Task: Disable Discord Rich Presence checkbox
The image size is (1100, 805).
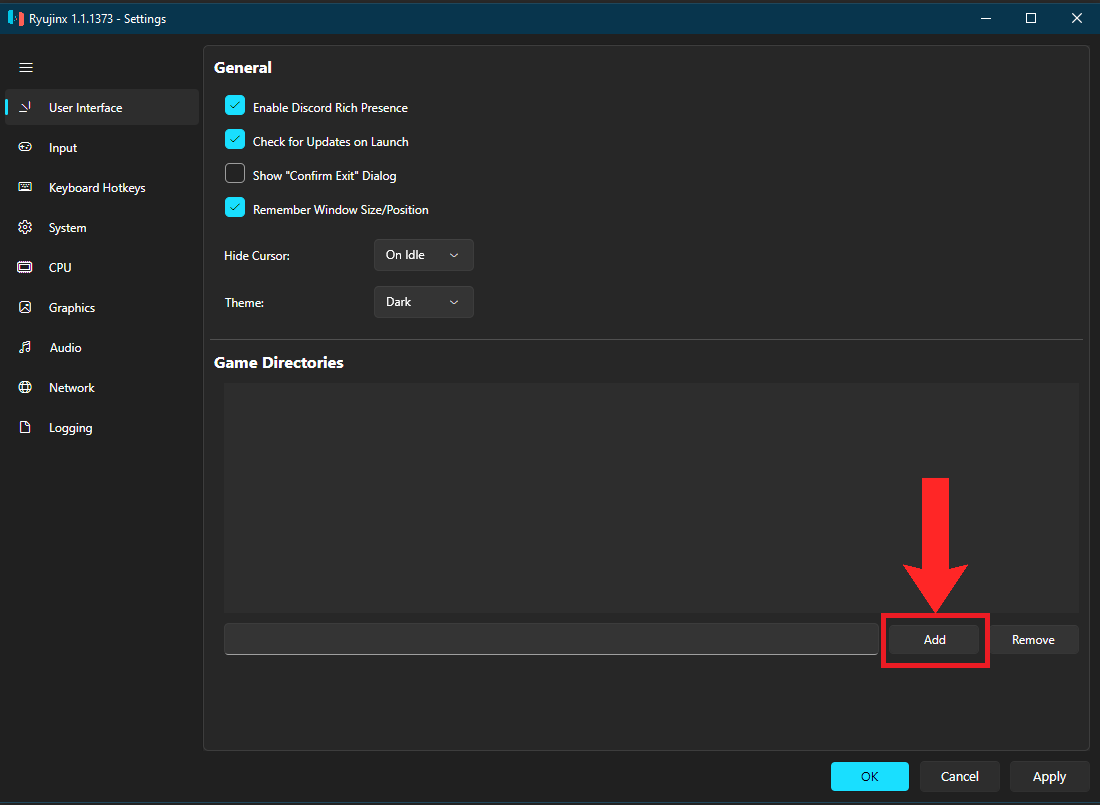Action: [235, 105]
